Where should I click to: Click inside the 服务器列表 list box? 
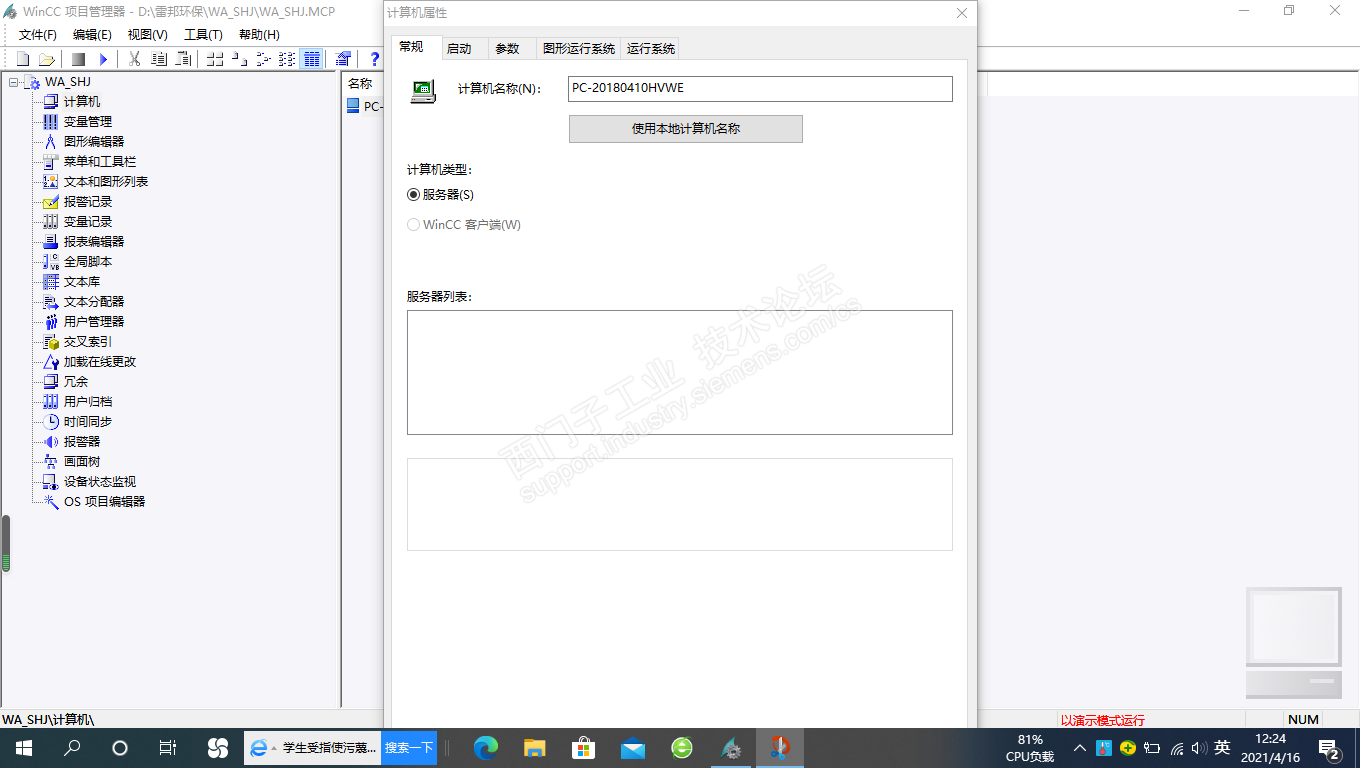point(680,372)
